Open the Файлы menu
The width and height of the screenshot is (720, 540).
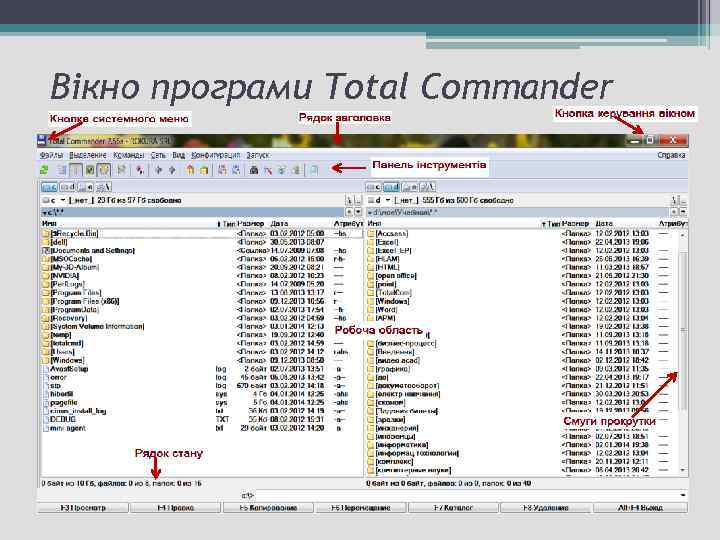coord(52,155)
